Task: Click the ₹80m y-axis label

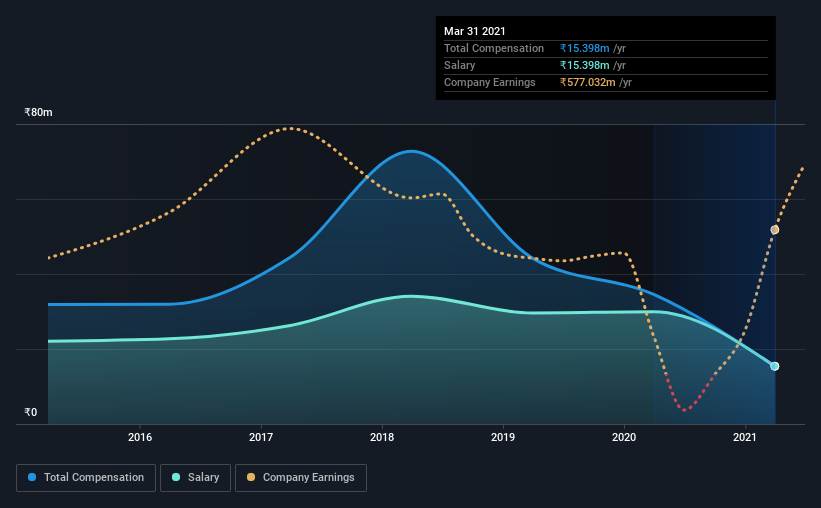Action: 38,112
